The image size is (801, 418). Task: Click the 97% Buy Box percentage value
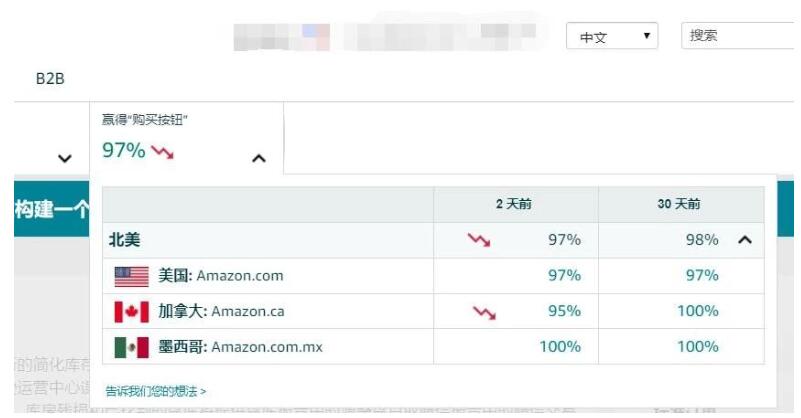point(123,151)
